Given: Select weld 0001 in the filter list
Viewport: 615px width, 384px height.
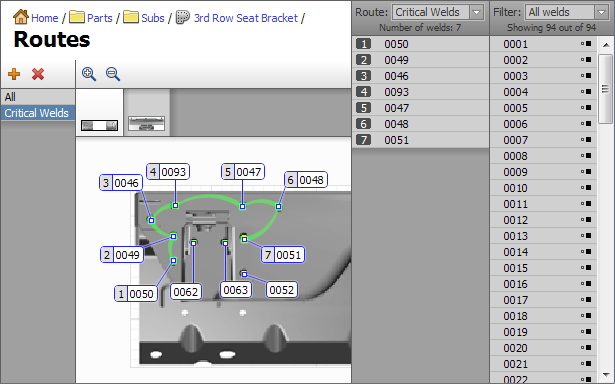Looking at the screenshot, I should click(544, 44).
